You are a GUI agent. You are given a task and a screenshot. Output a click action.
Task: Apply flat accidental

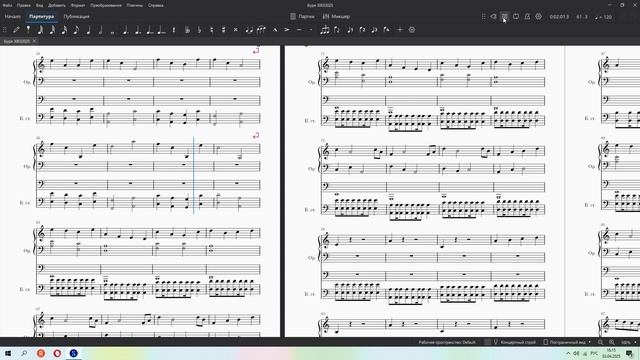(200, 29)
